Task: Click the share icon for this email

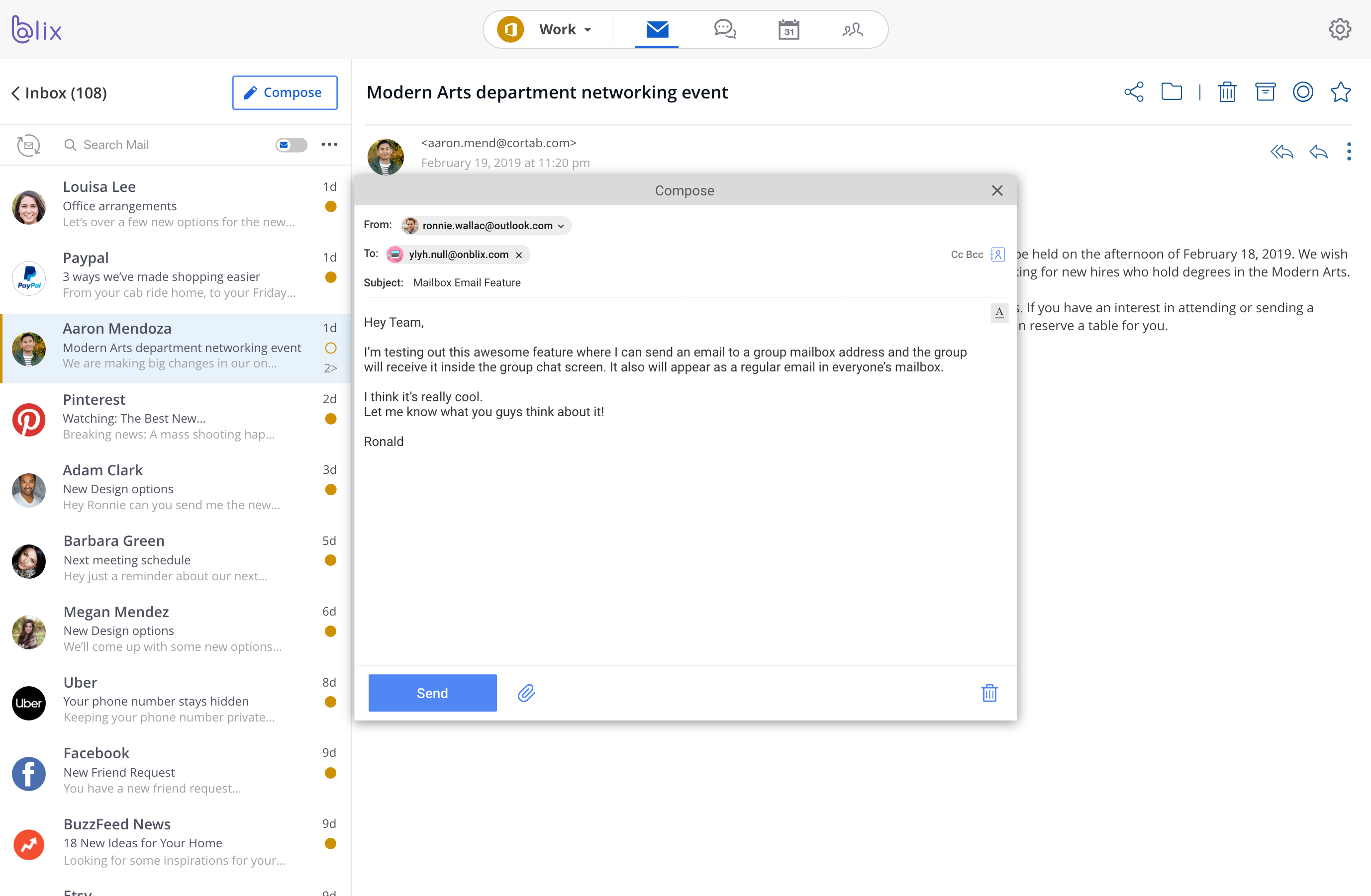Action: pos(1134,92)
